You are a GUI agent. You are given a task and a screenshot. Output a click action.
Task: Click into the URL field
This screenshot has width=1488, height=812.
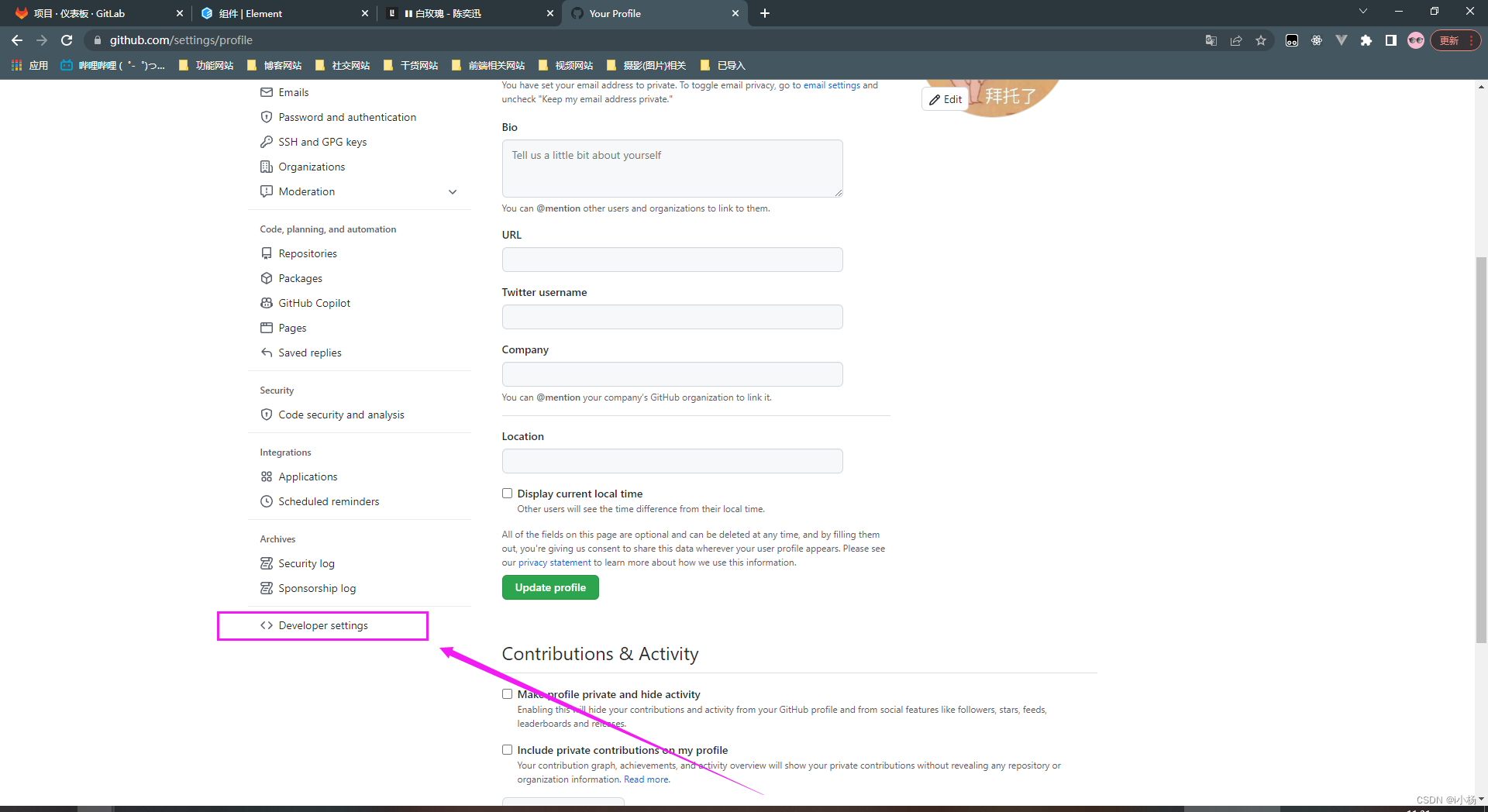pyautogui.click(x=672, y=260)
